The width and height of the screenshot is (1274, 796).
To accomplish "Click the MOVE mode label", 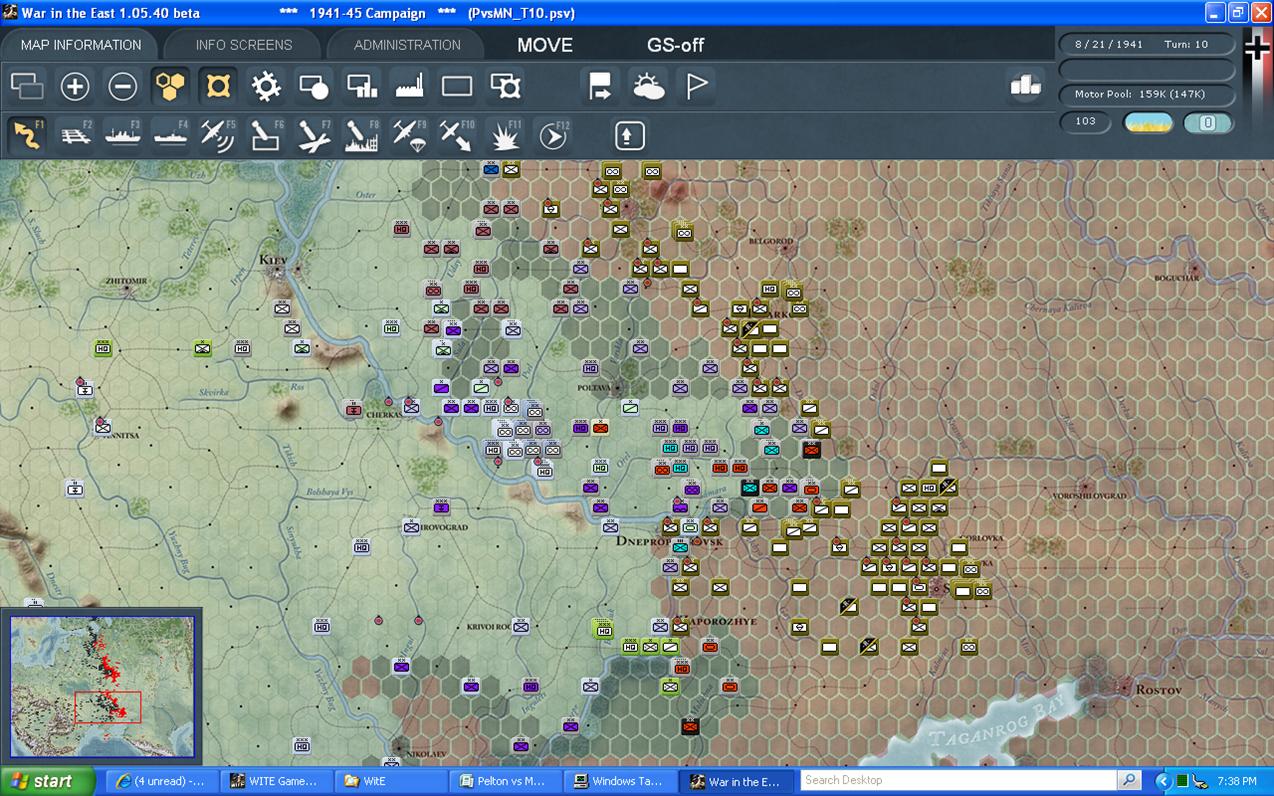I will tap(545, 45).
